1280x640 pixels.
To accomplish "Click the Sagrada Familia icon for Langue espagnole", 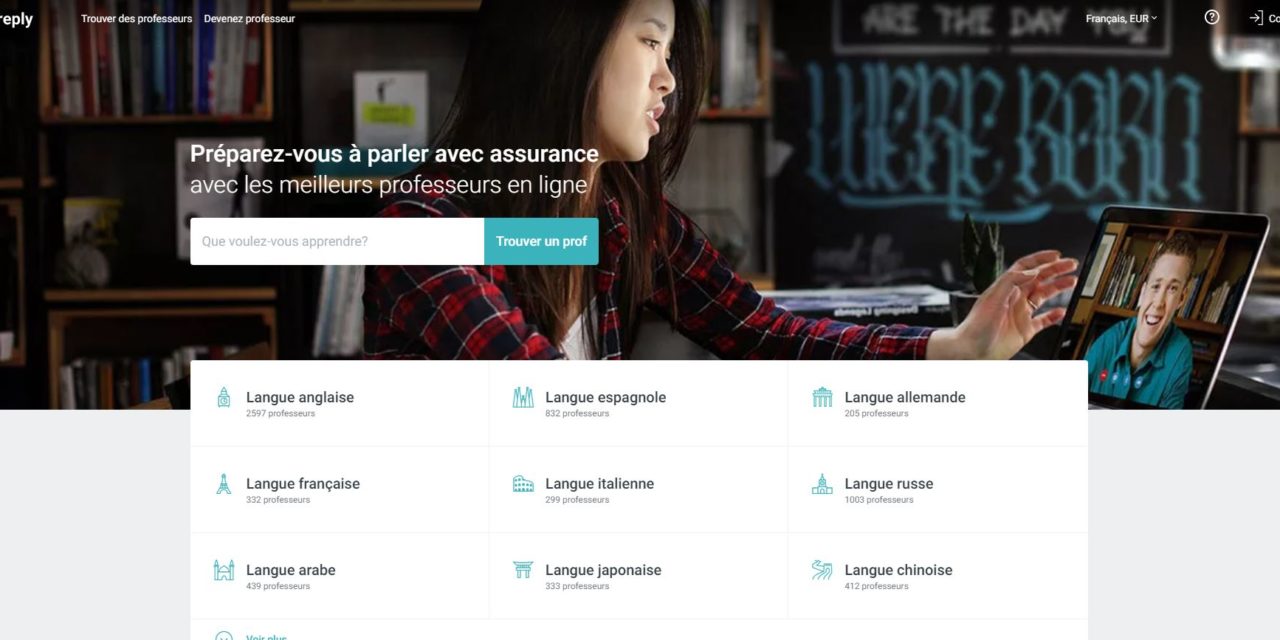I will pos(523,397).
